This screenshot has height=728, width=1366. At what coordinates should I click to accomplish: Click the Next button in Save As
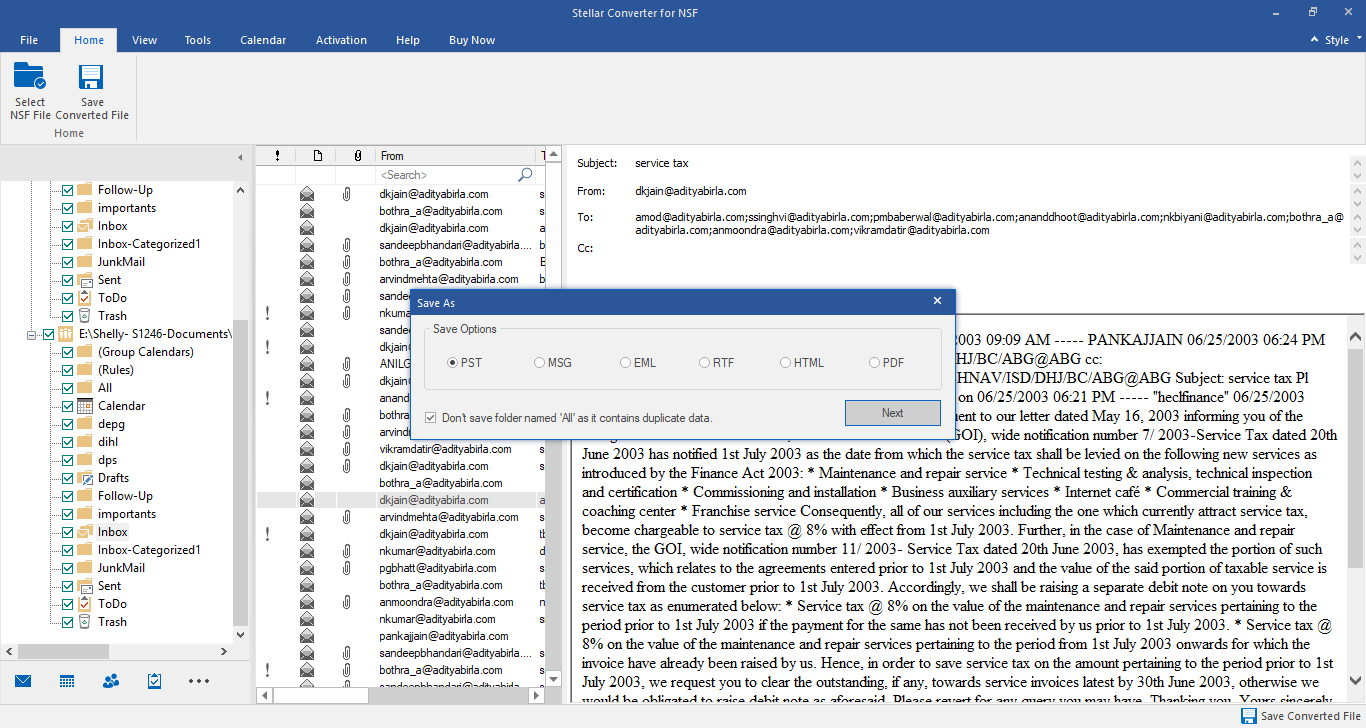pyautogui.click(x=892, y=413)
